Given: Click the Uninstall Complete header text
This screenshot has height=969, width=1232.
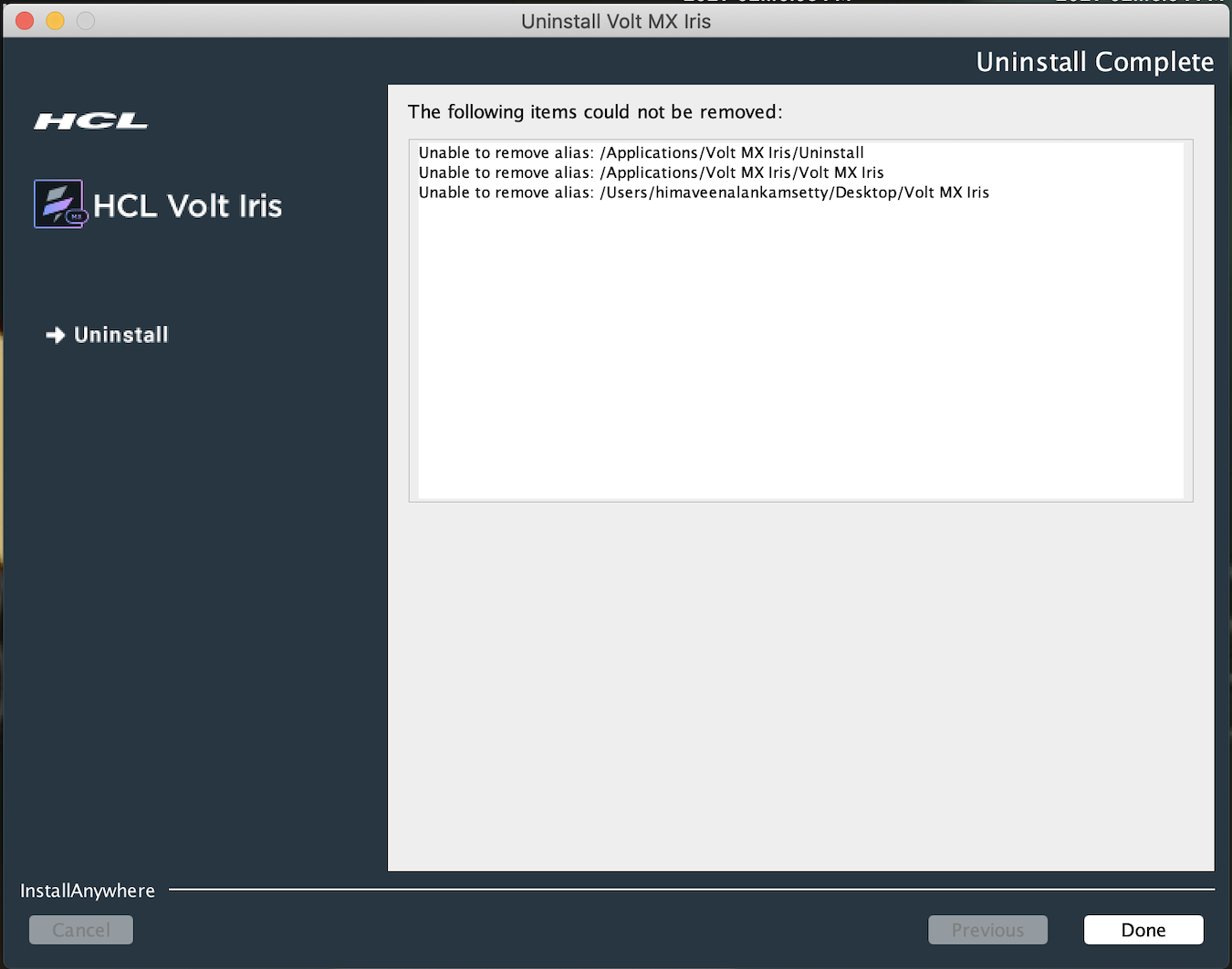Looking at the screenshot, I should [x=1095, y=62].
